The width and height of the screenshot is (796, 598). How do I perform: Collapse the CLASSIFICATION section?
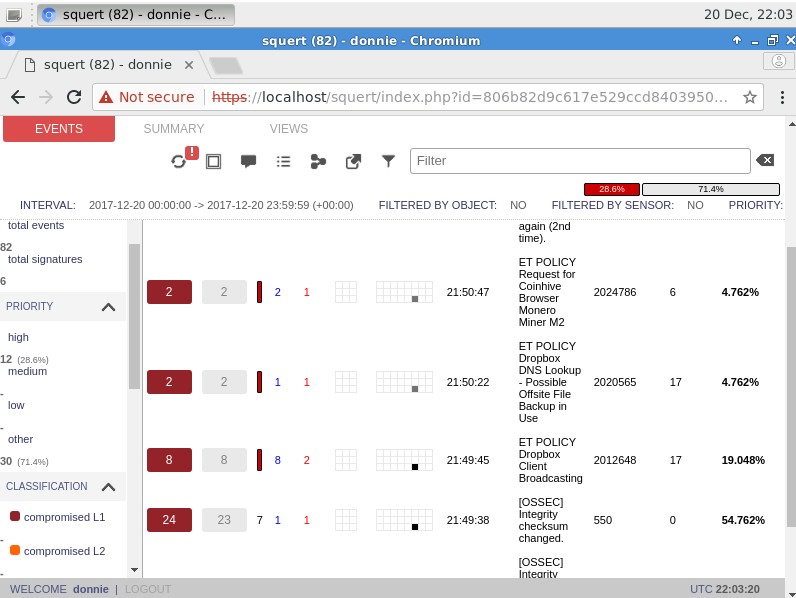coord(108,487)
